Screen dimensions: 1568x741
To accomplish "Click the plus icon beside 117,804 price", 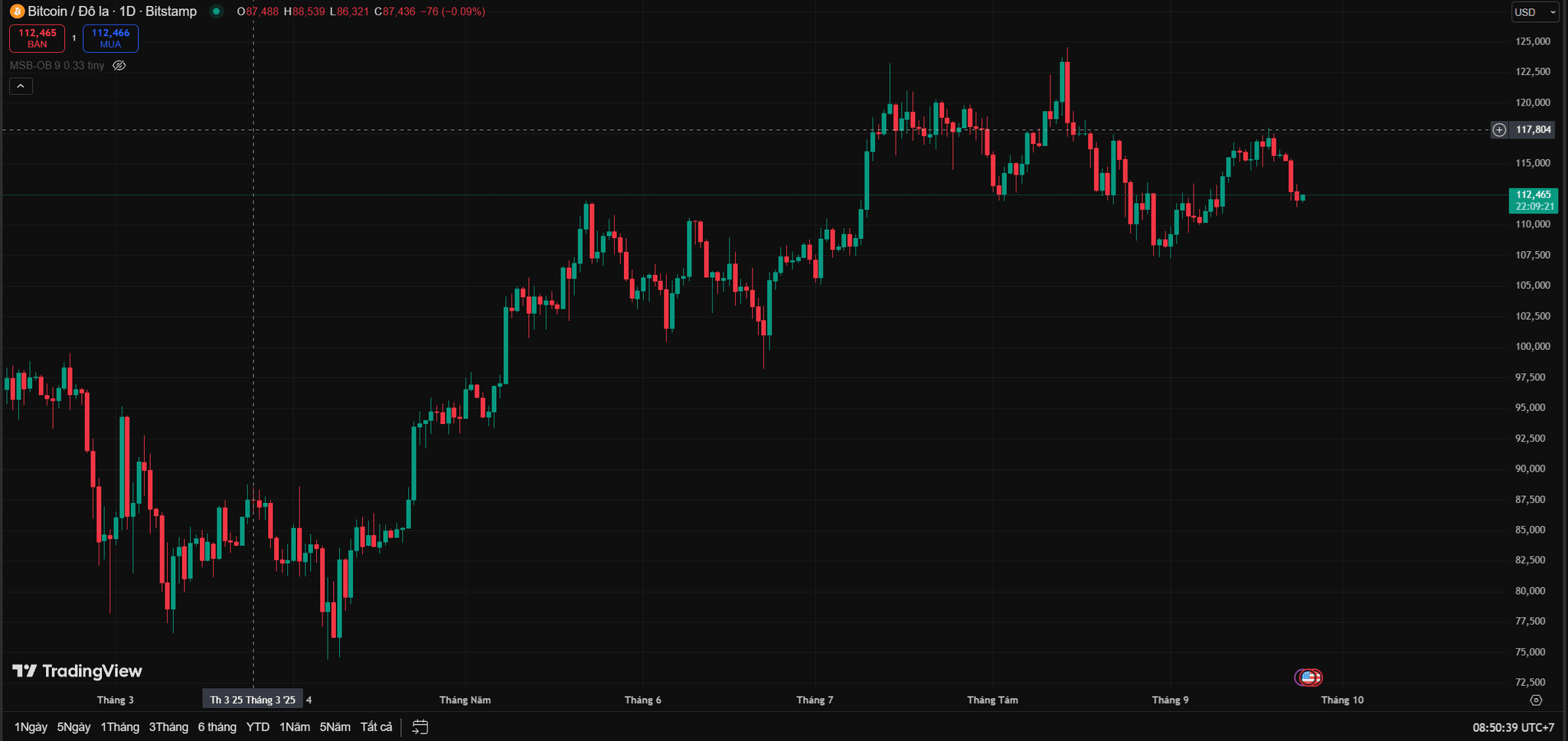I will pos(1499,130).
